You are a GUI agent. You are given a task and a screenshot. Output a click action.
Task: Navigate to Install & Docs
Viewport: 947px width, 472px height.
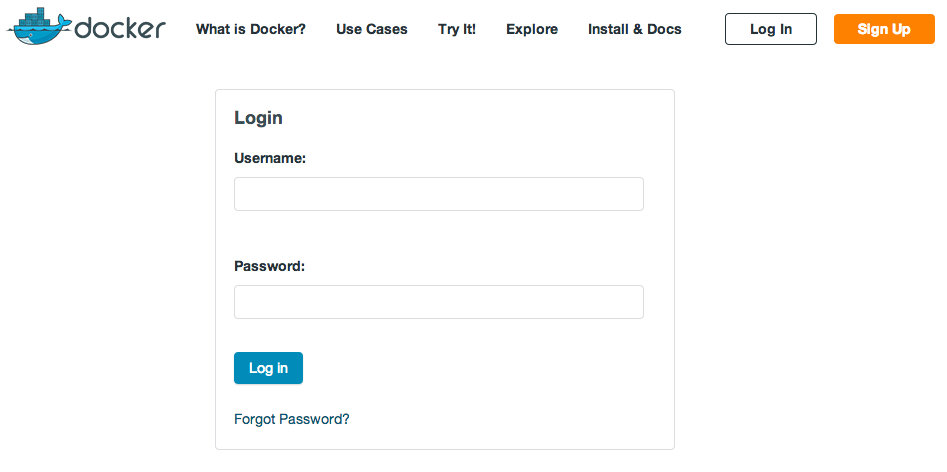[635, 29]
